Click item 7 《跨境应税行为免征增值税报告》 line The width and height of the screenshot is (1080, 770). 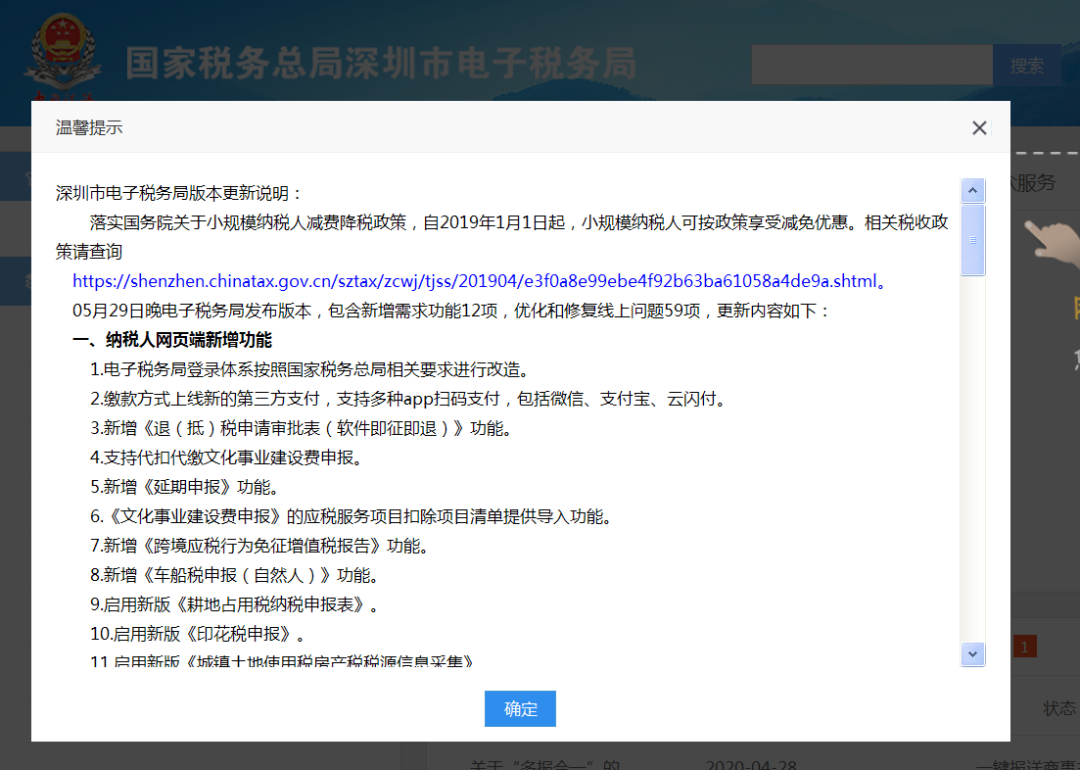pos(262,545)
